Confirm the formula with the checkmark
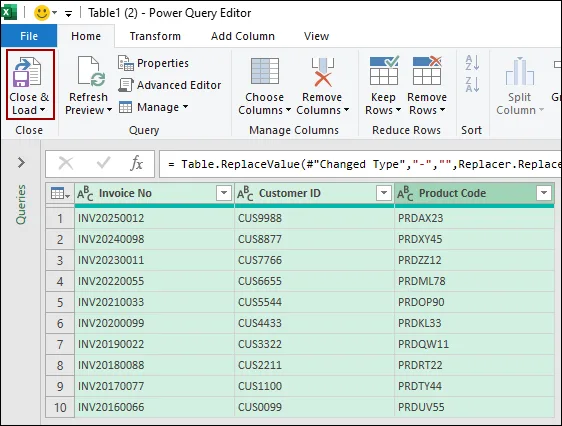 click(x=103, y=163)
